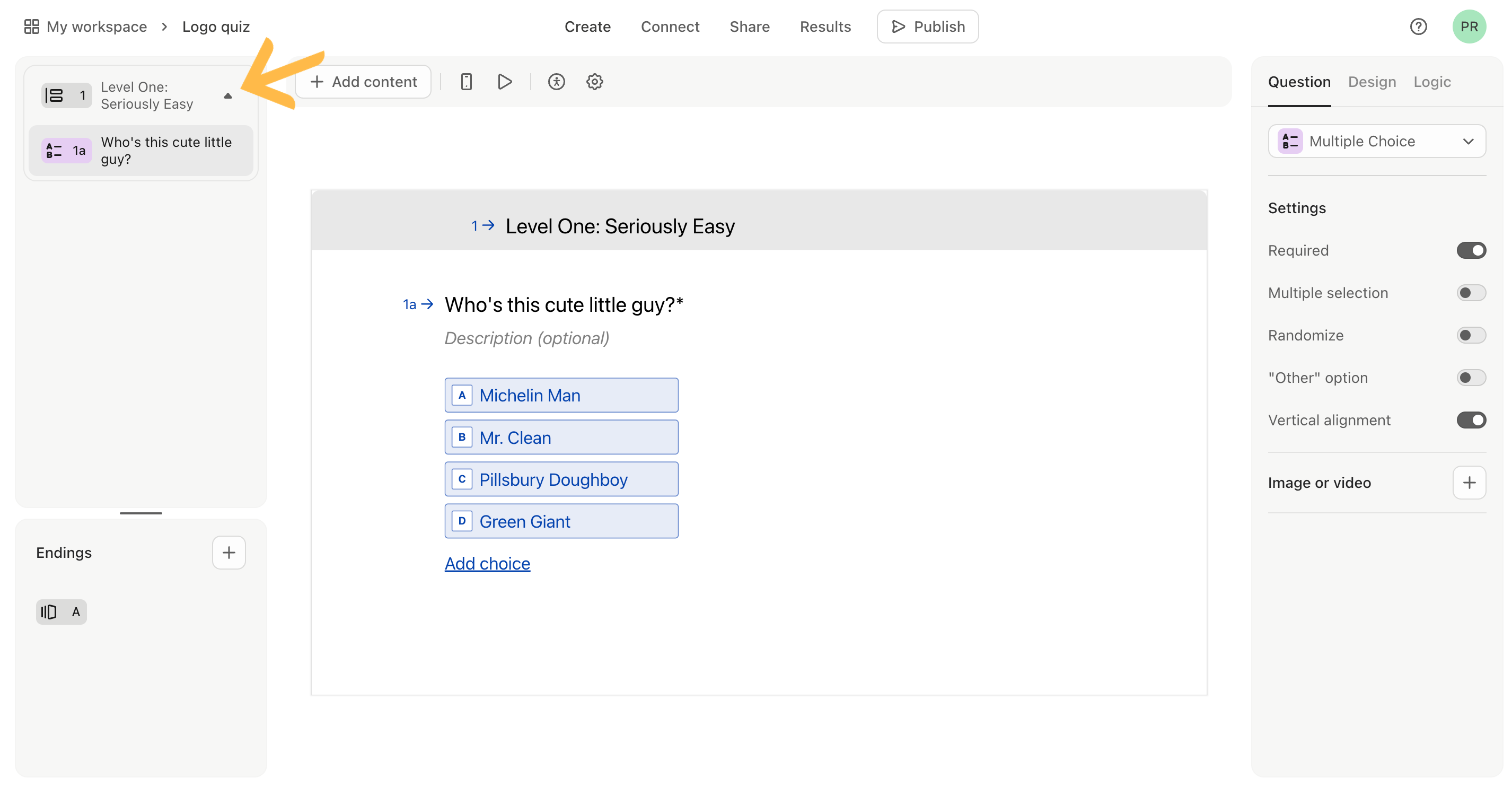Add image or video with plus
This screenshot has width=1512, height=787.
coord(1469,483)
